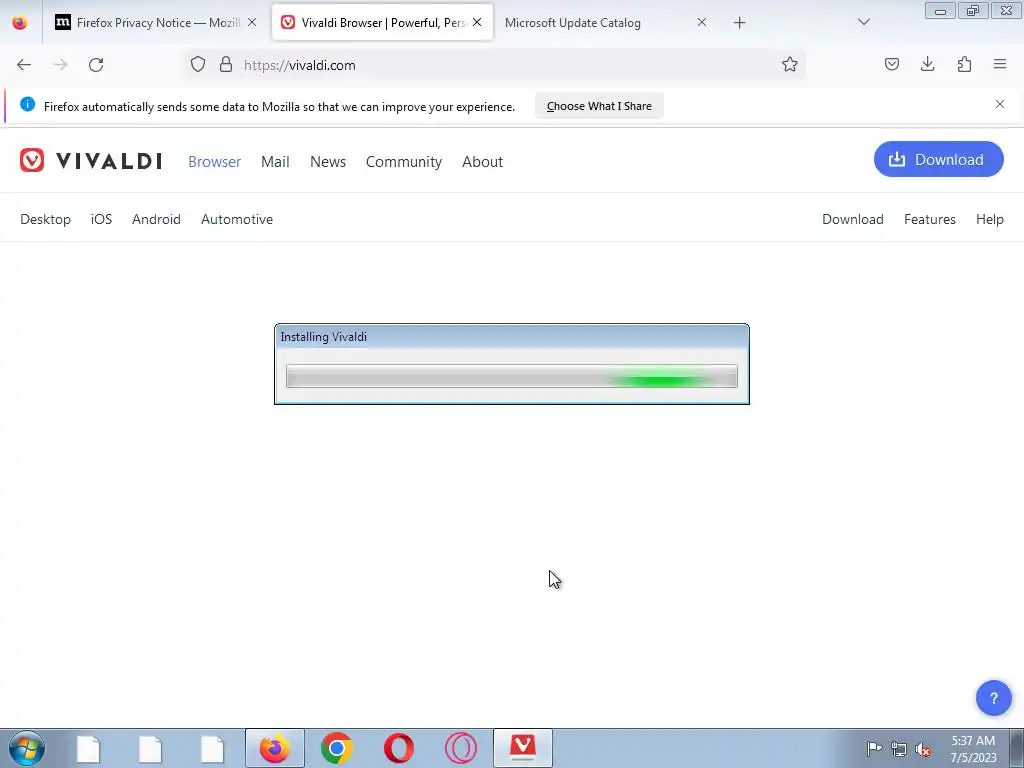Close the Firefox Privacy Notice tab
This screenshot has width=1024, height=768.
pos(252,22)
